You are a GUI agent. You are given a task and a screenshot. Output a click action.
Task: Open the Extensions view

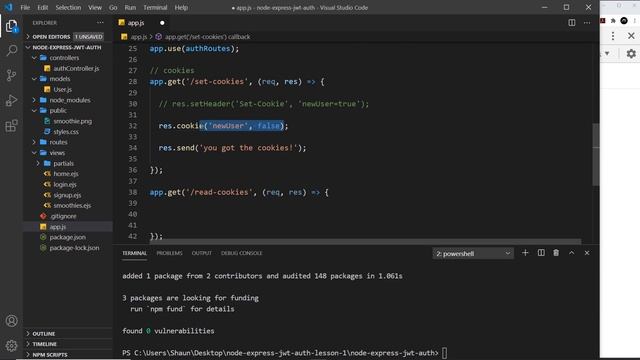11,126
